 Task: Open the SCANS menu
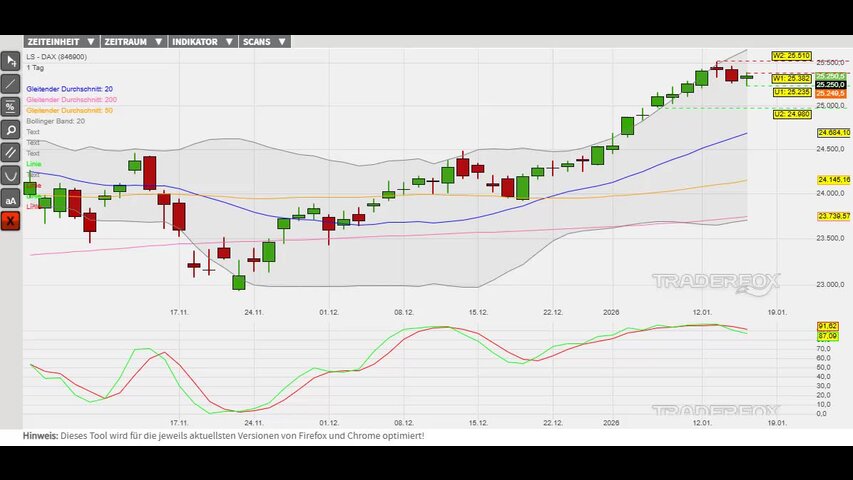265,42
